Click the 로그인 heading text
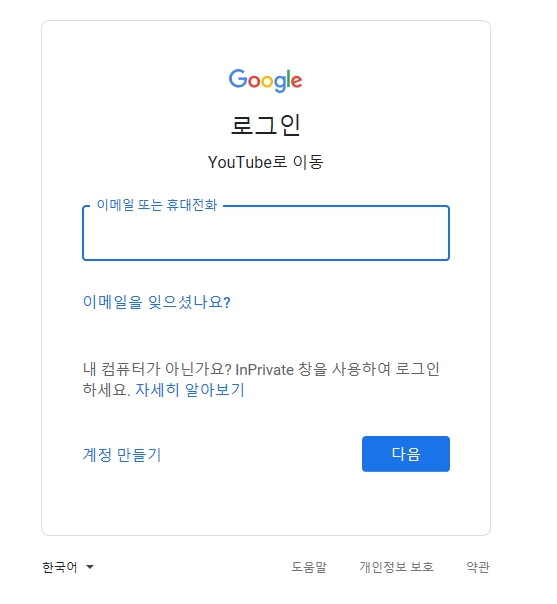The image size is (557, 604). point(265,125)
